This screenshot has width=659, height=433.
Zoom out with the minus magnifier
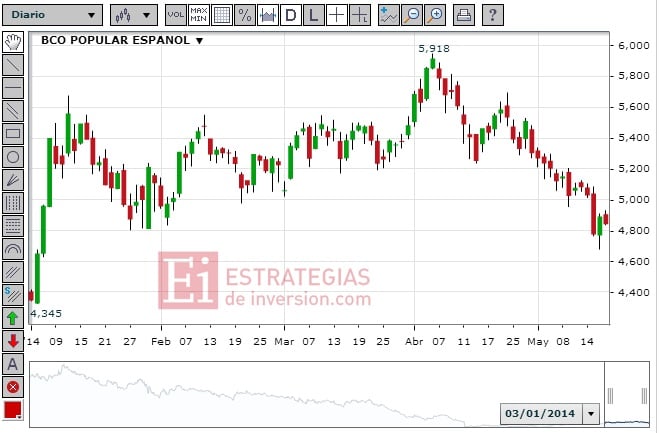[411, 15]
